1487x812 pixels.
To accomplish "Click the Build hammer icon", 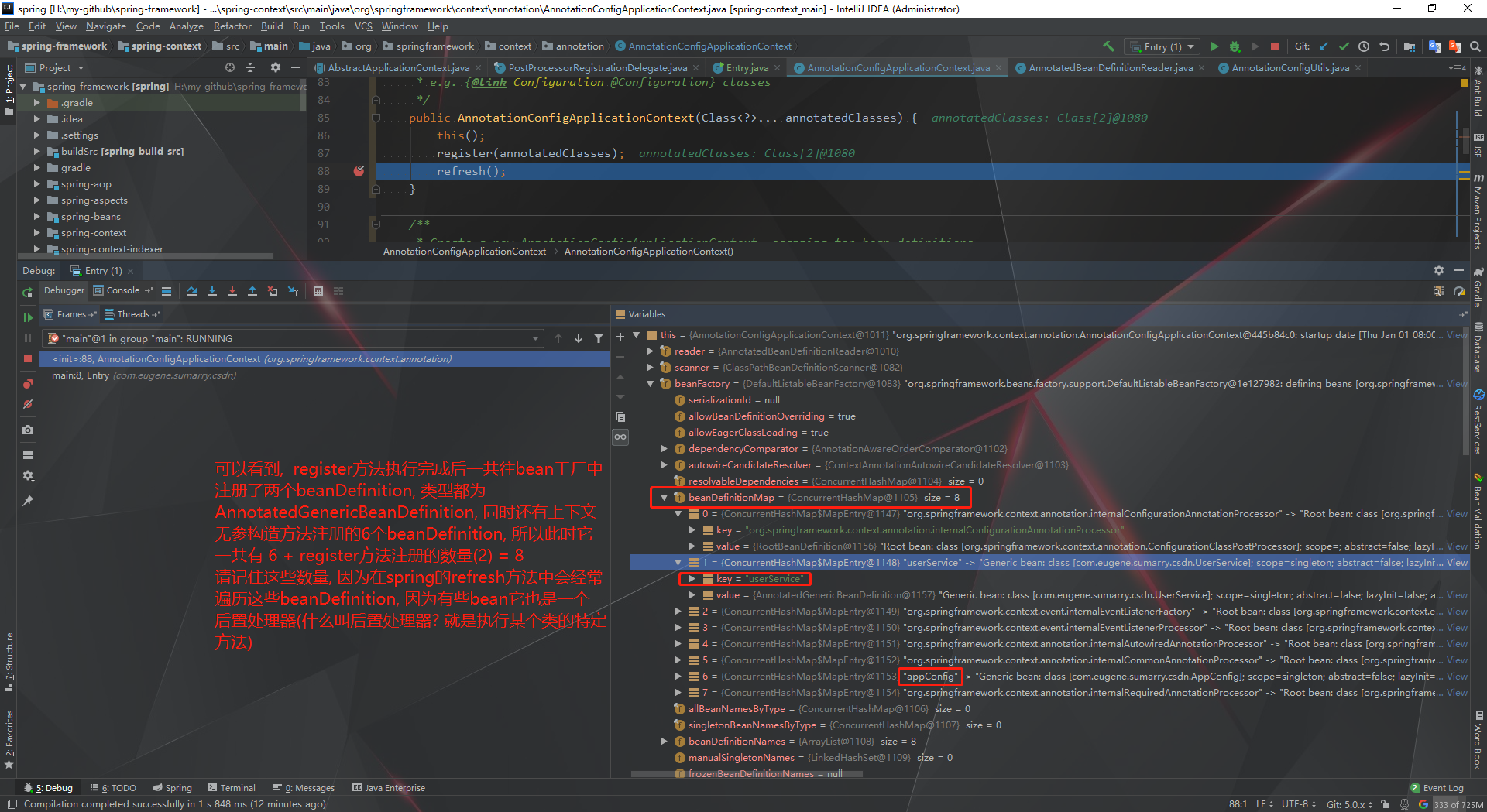I will point(1108,46).
